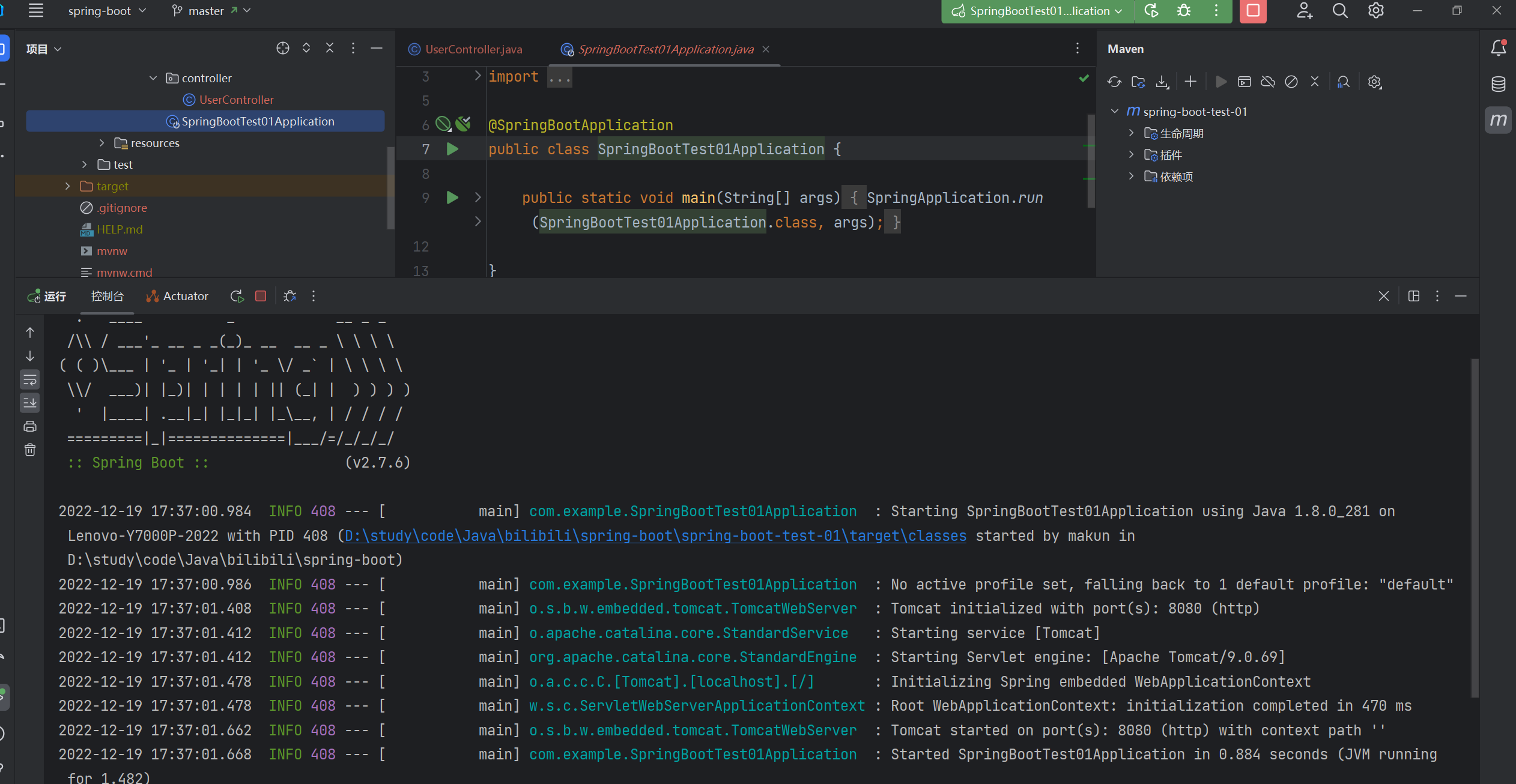The image size is (1516, 784).
Task: Open Search Everywhere magnifier
Action: [x=1340, y=11]
